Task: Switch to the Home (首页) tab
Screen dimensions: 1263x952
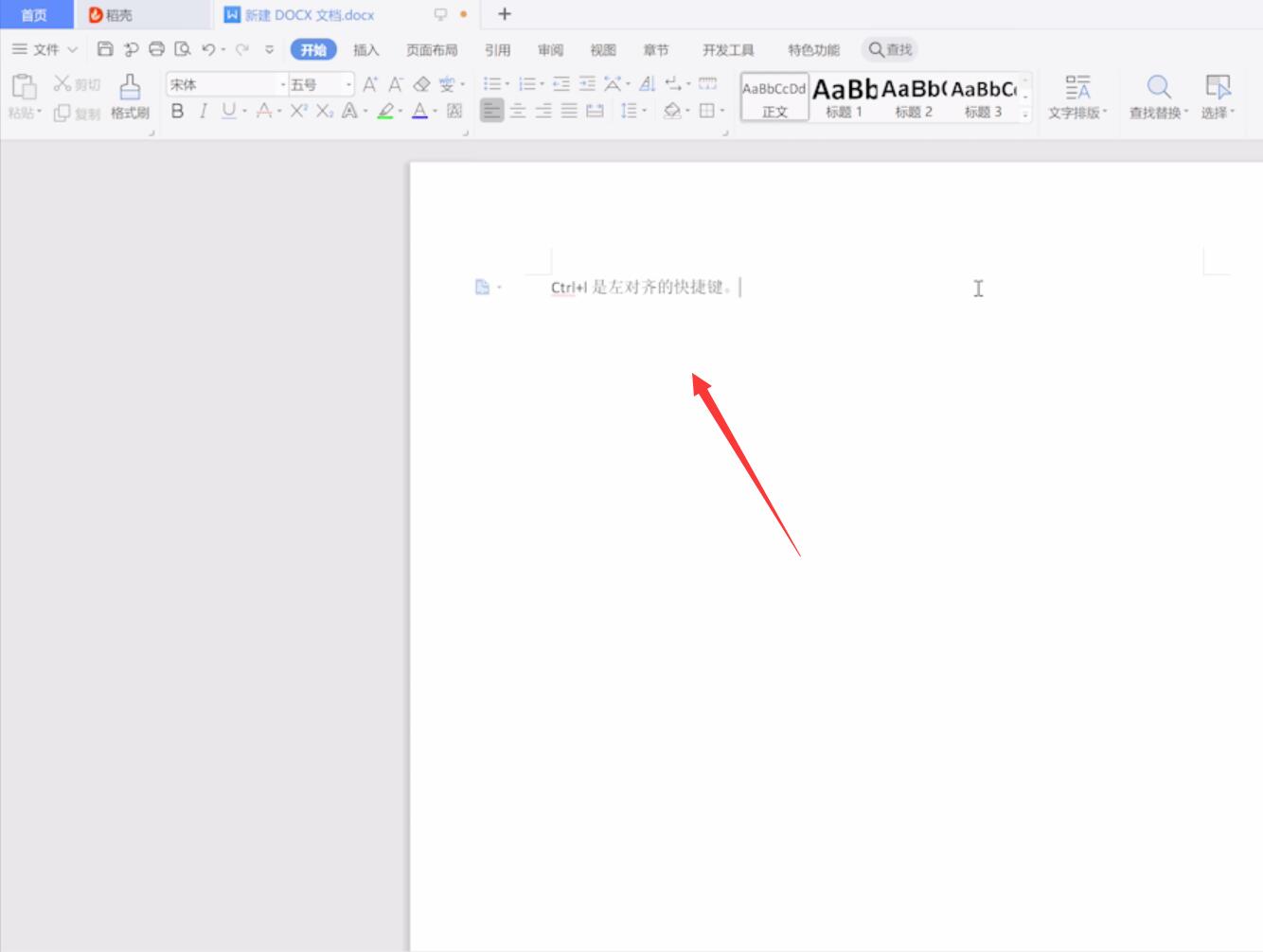Action: point(34,15)
